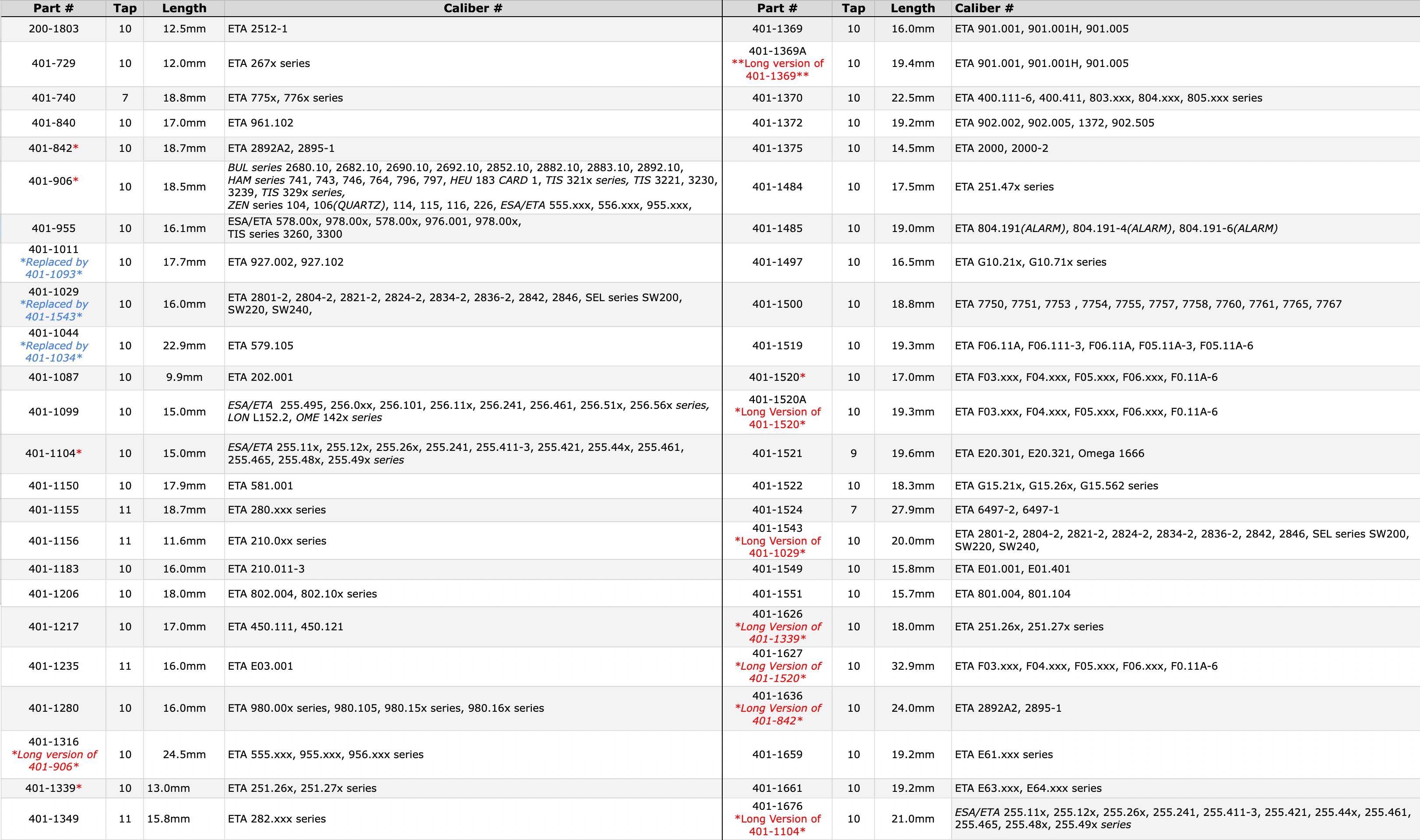Viewport: 1420px width, 840px height.
Task: Click left table Part # header
Action: (54, 8)
